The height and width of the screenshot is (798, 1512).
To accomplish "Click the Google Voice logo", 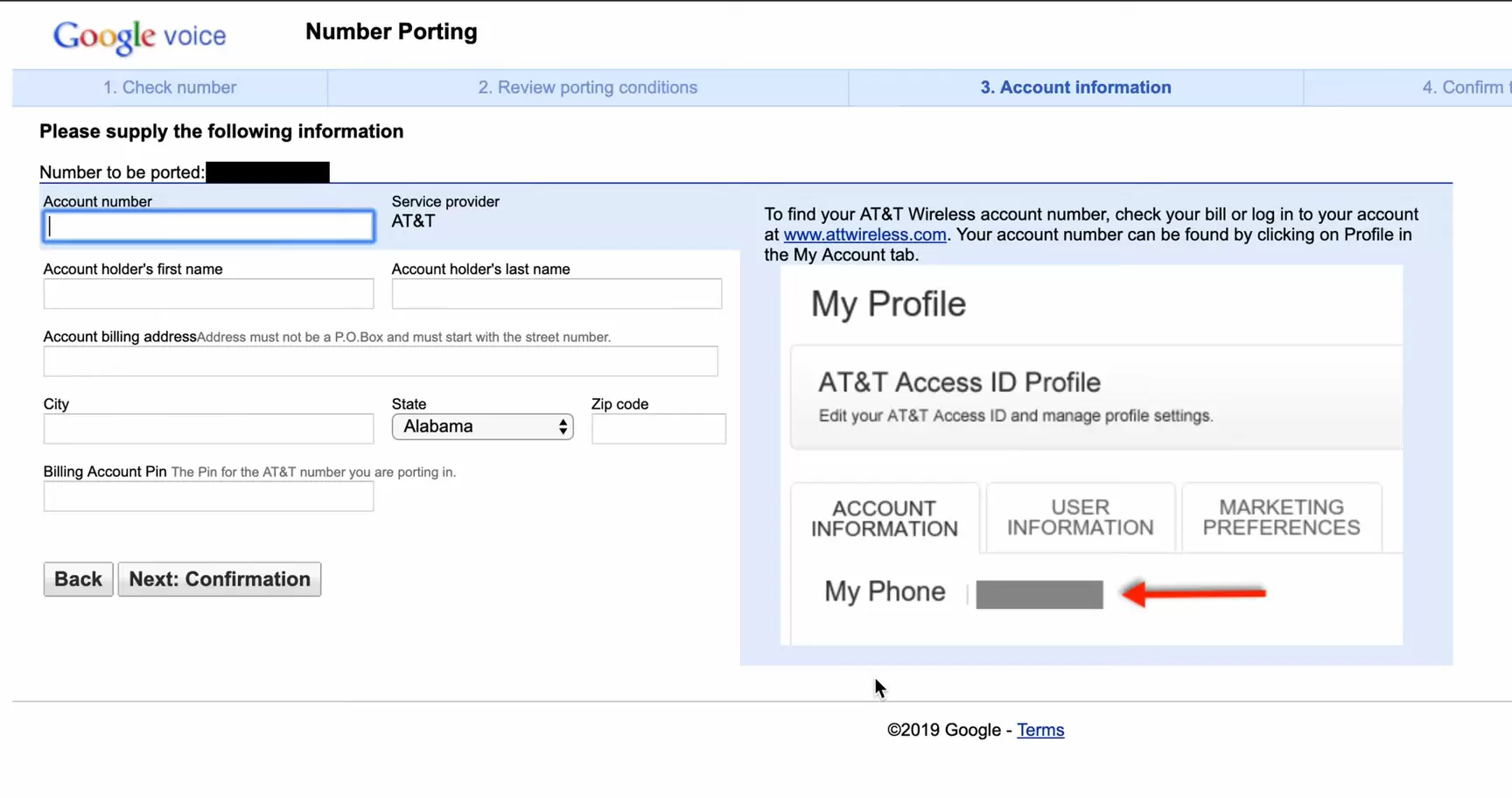I will (x=138, y=36).
